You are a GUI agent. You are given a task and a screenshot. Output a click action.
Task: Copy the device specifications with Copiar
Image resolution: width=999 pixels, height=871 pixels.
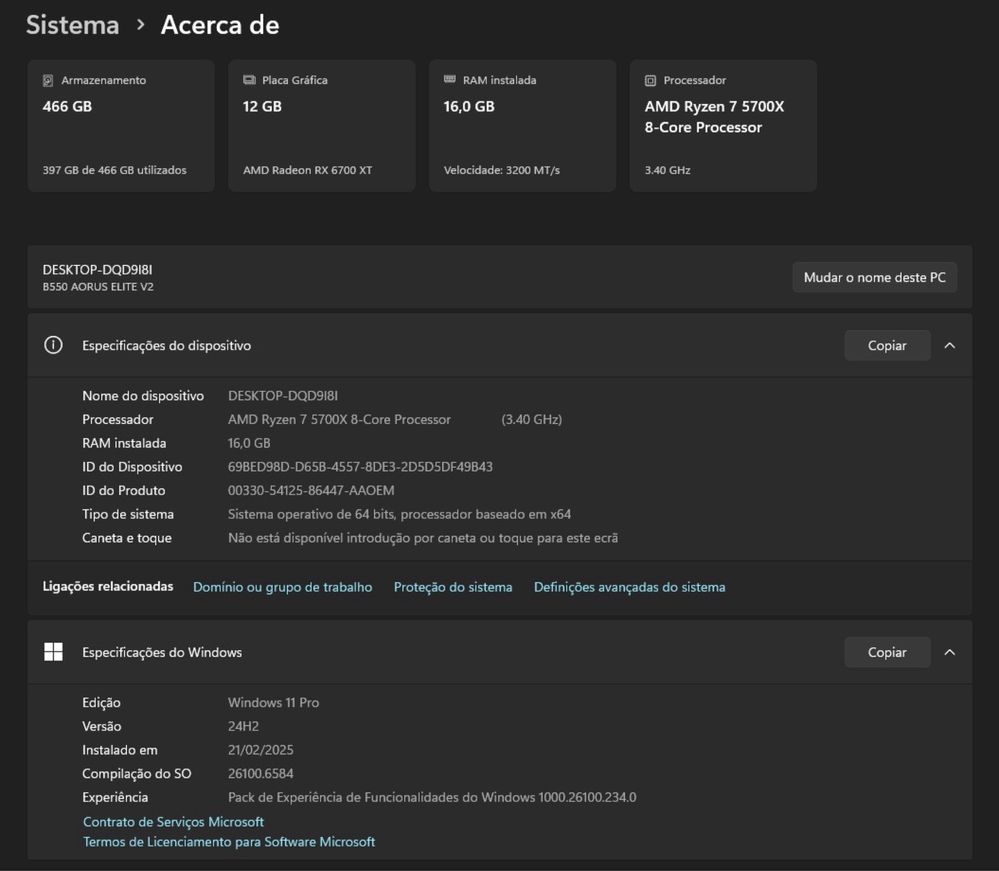[x=887, y=345]
